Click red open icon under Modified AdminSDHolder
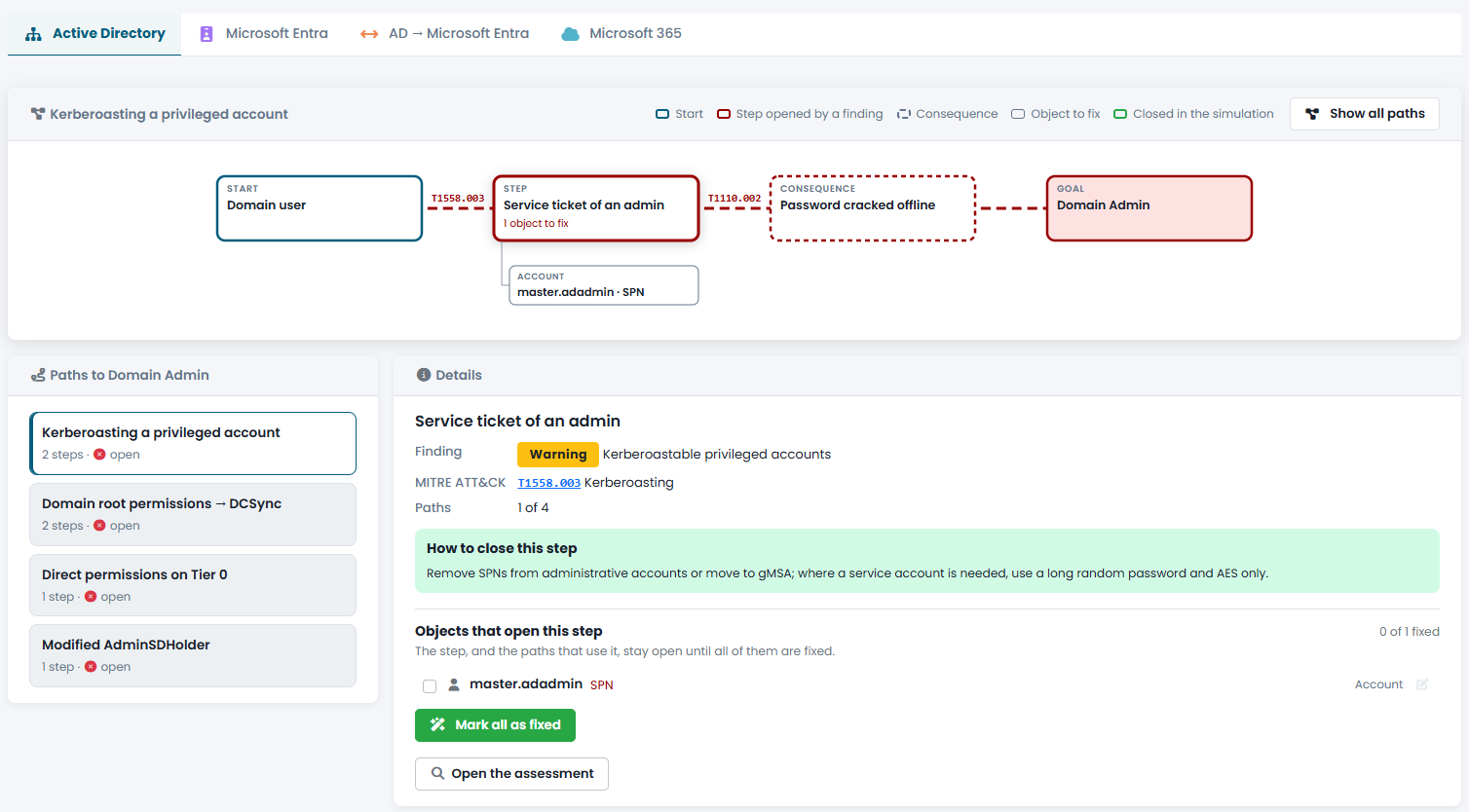This screenshot has height=812, width=1469. (91, 667)
